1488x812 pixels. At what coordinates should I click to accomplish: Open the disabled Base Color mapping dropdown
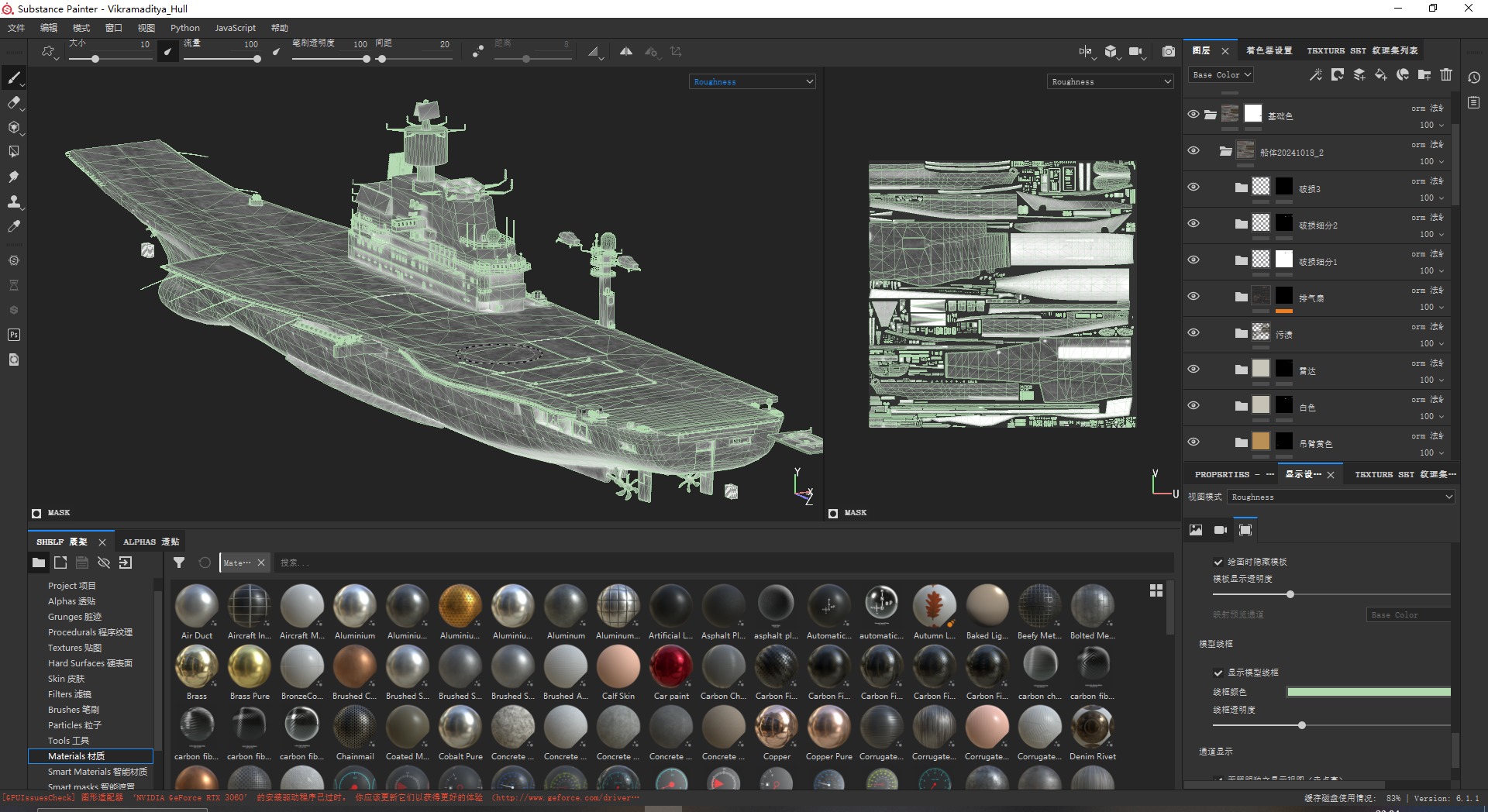pyautogui.click(x=1408, y=614)
